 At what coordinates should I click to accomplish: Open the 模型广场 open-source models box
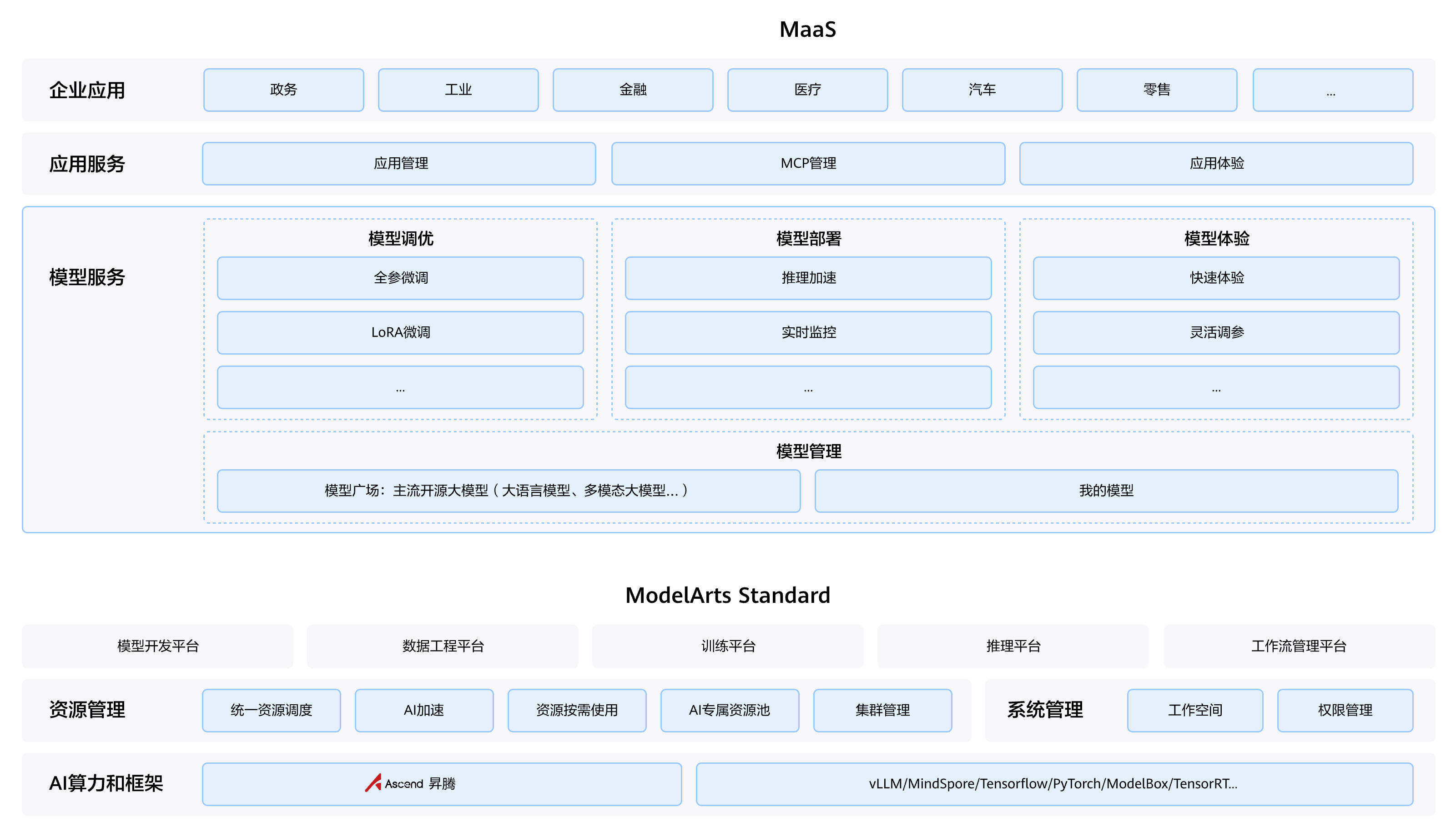coord(508,490)
